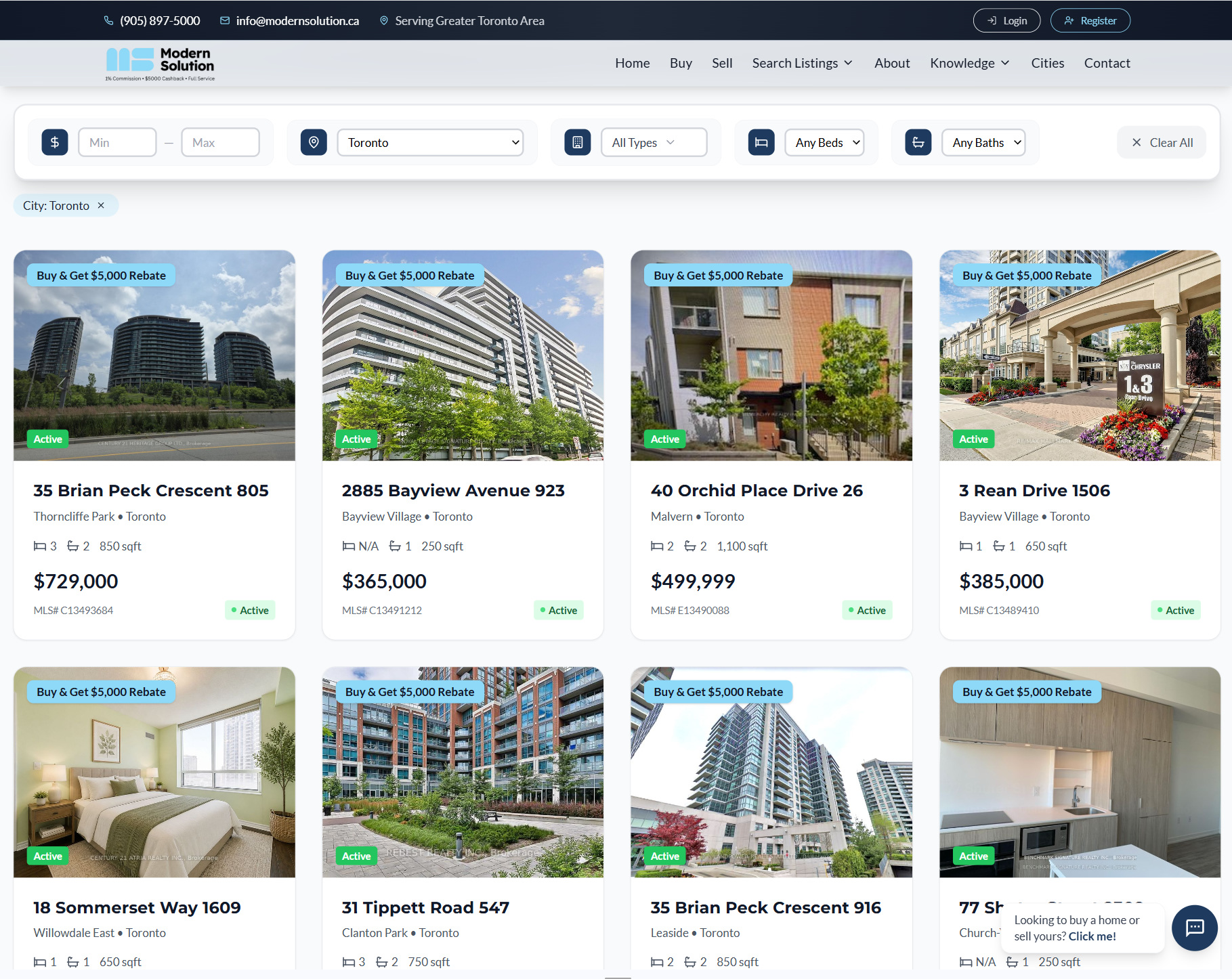Open the Buy menu item
Screen dimensions: 1232x979
coord(681,63)
